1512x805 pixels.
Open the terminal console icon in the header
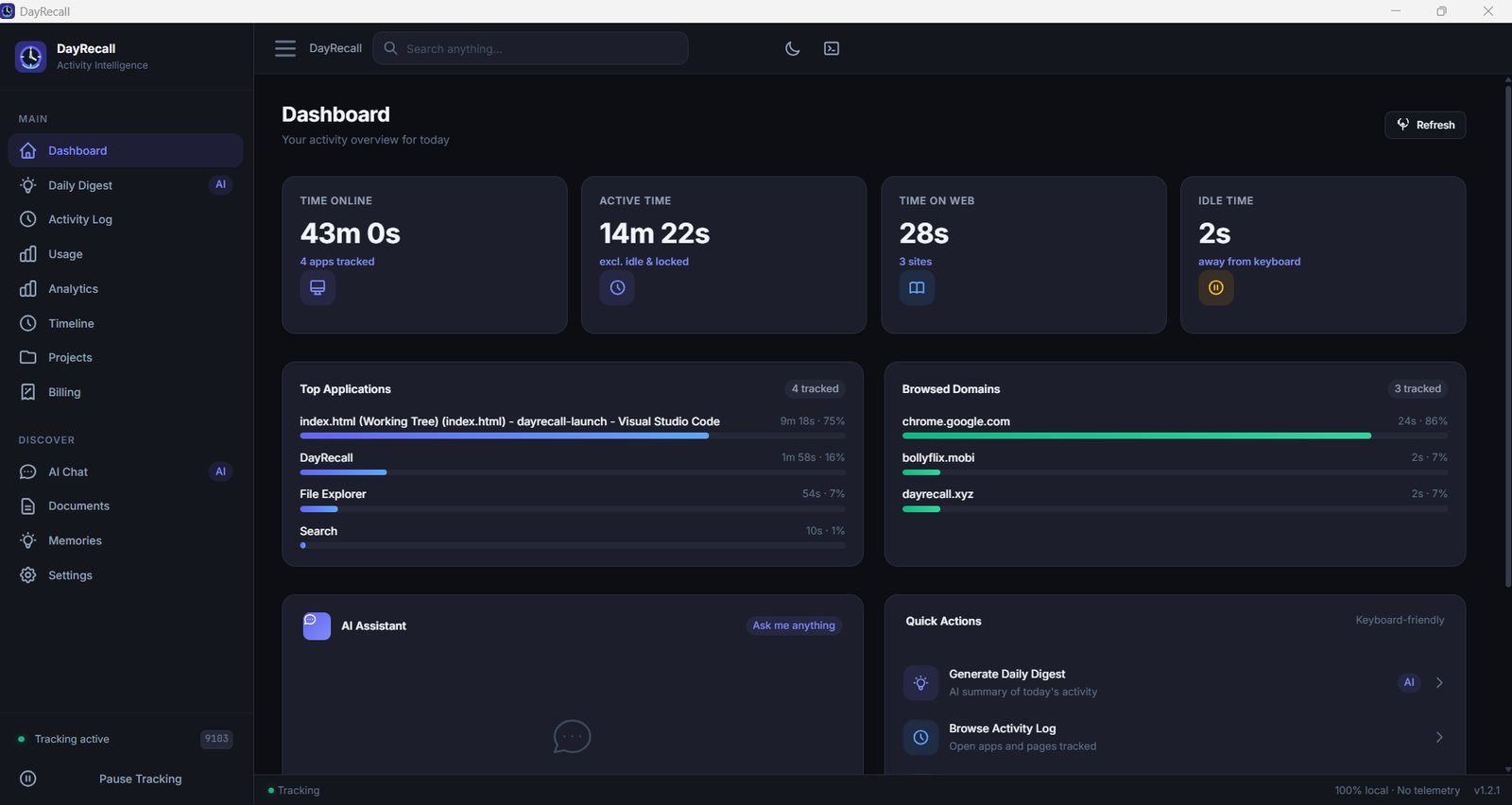coord(832,48)
